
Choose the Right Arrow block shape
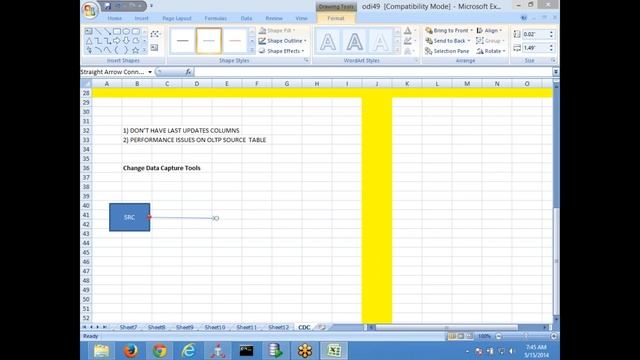[117, 41]
